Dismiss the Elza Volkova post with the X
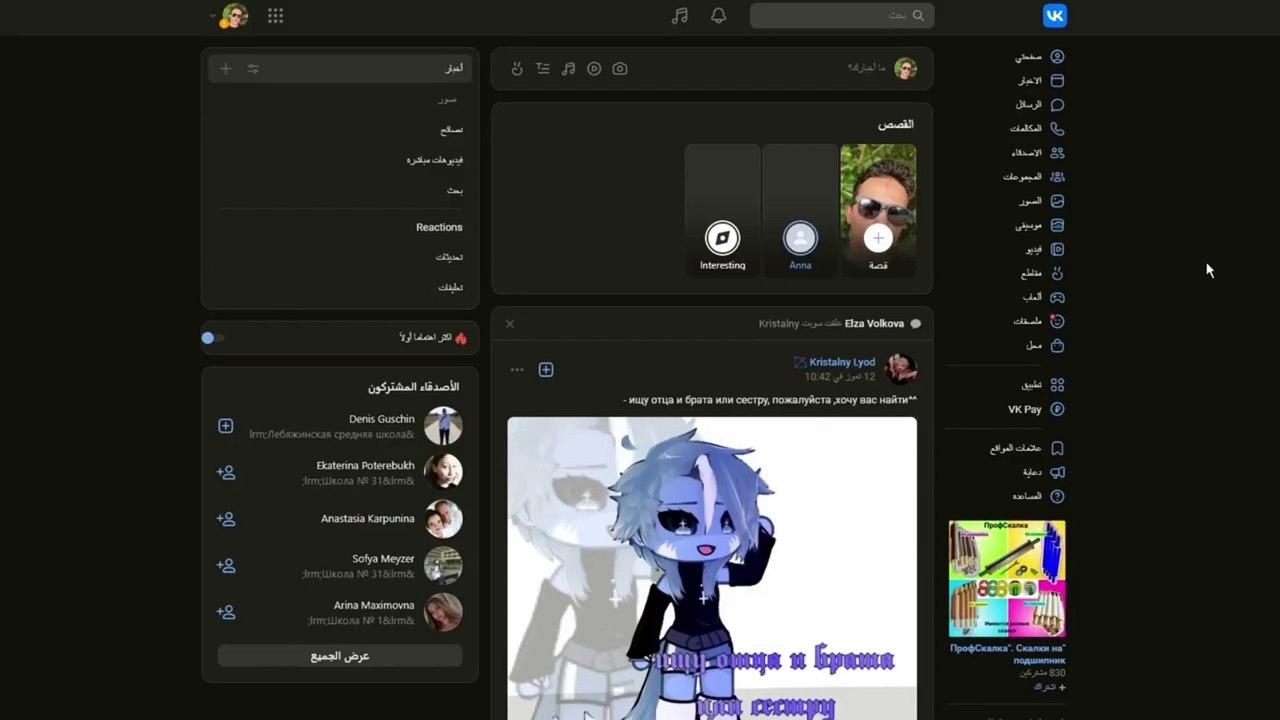The height and width of the screenshot is (720, 1280). [510, 324]
